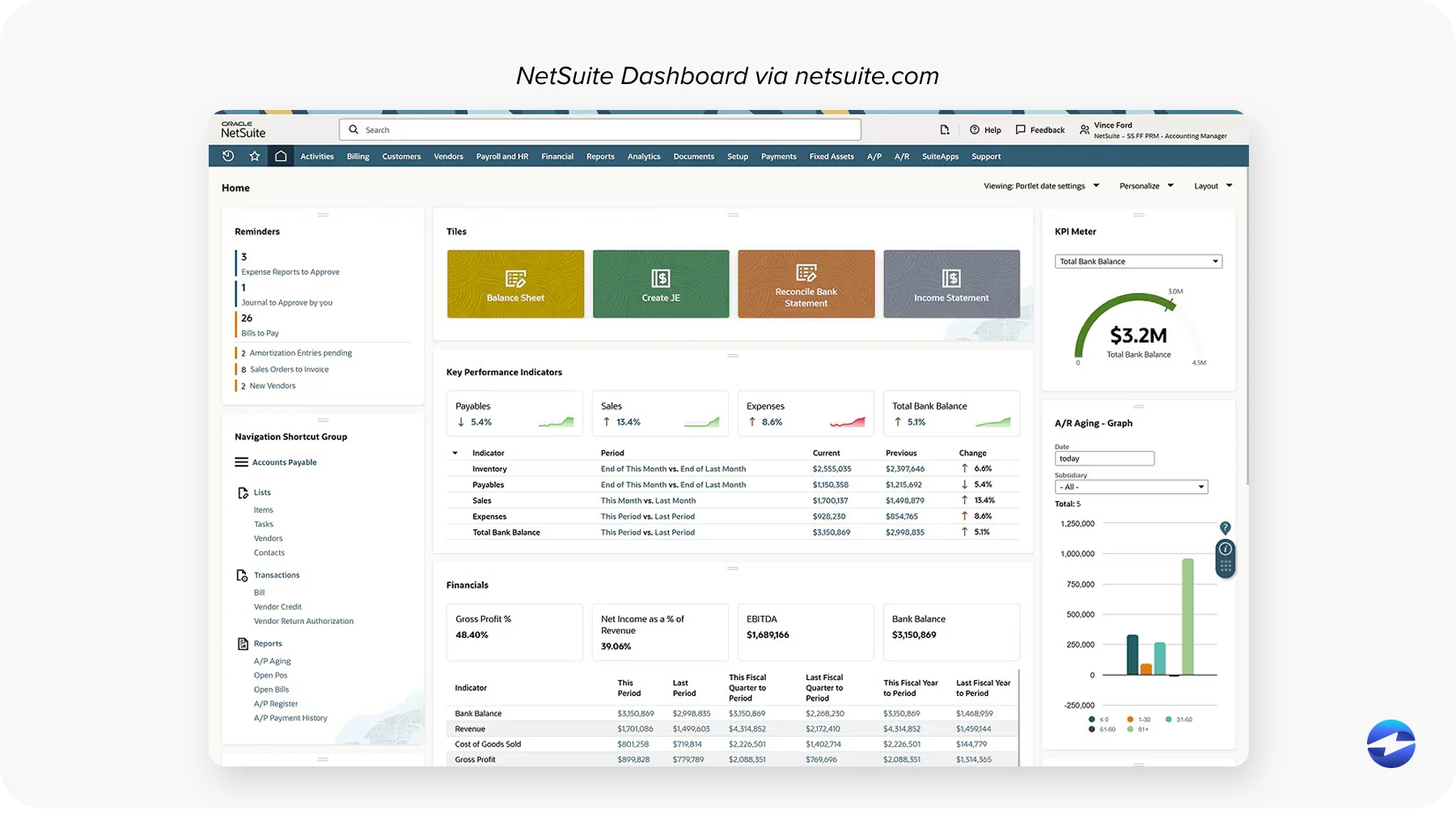Open the Layout dropdown
1456x819 pixels.
(1213, 186)
